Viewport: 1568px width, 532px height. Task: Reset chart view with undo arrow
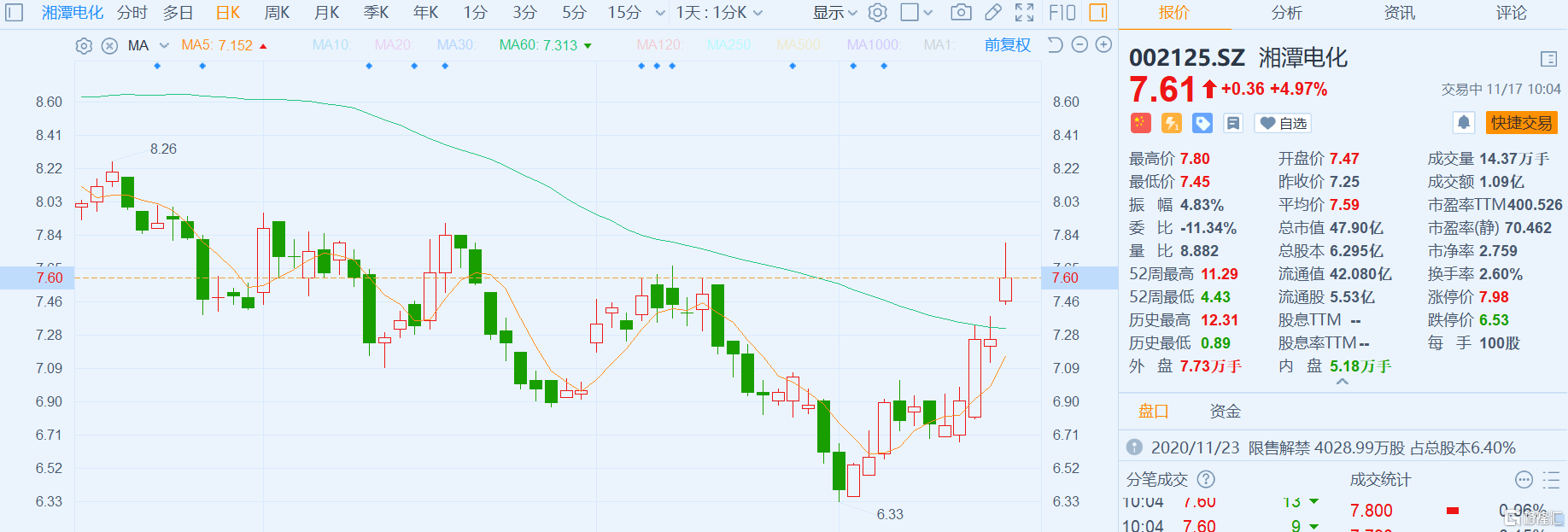(x=1056, y=45)
